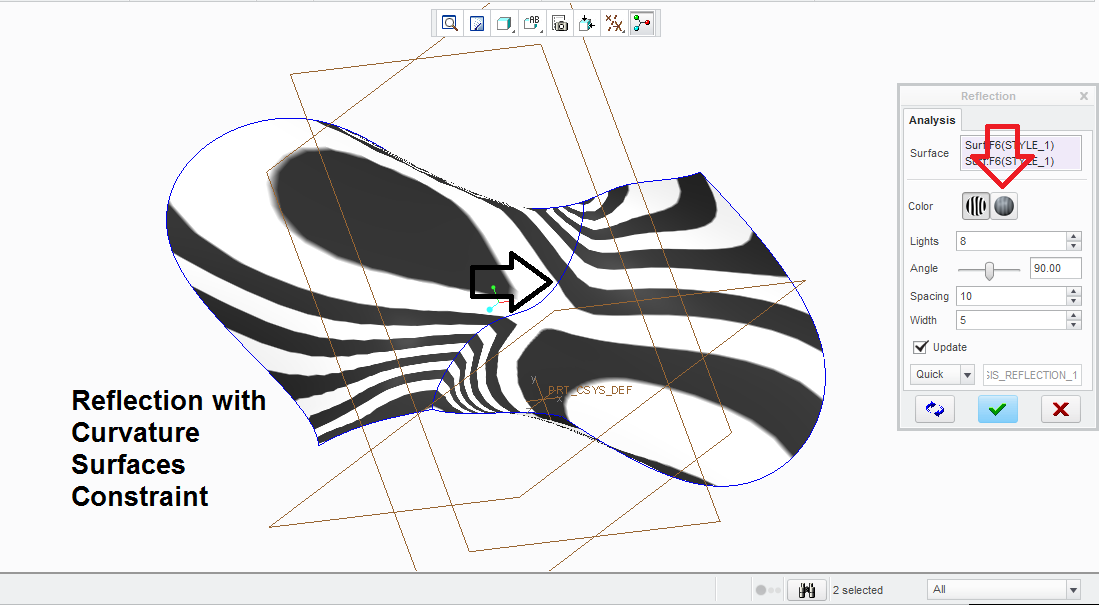Viewport: 1099px width, 605px height.
Task: Click the view normal cube-arrows icon
Action: tap(587, 24)
